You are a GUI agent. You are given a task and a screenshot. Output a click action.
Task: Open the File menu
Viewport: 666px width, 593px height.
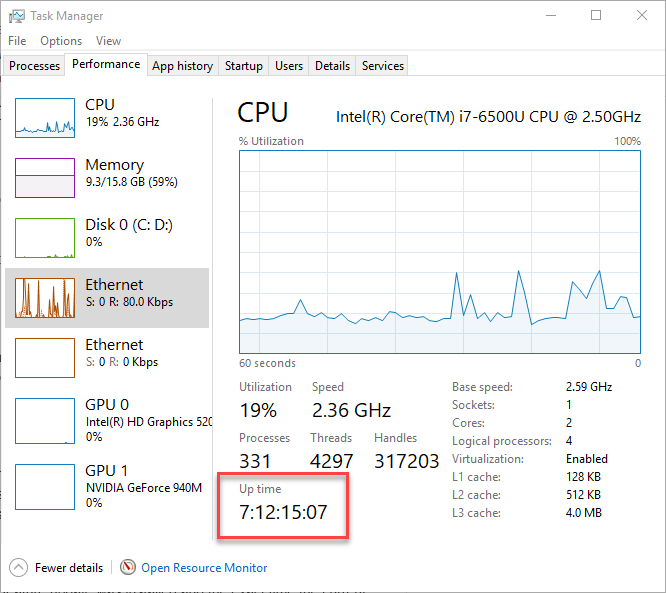pyautogui.click(x=17, y=41)
